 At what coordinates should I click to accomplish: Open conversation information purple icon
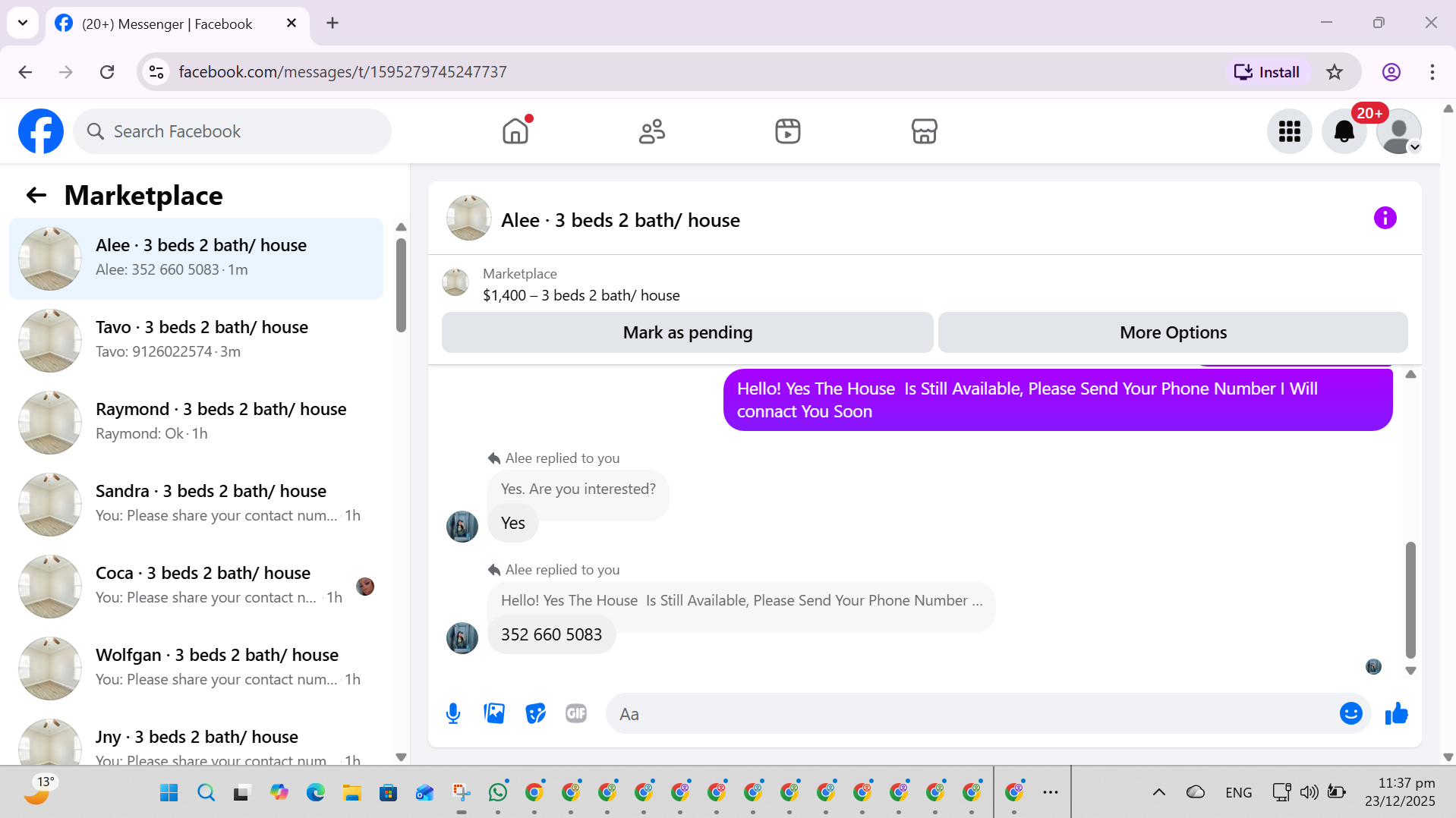[1385, 219]
